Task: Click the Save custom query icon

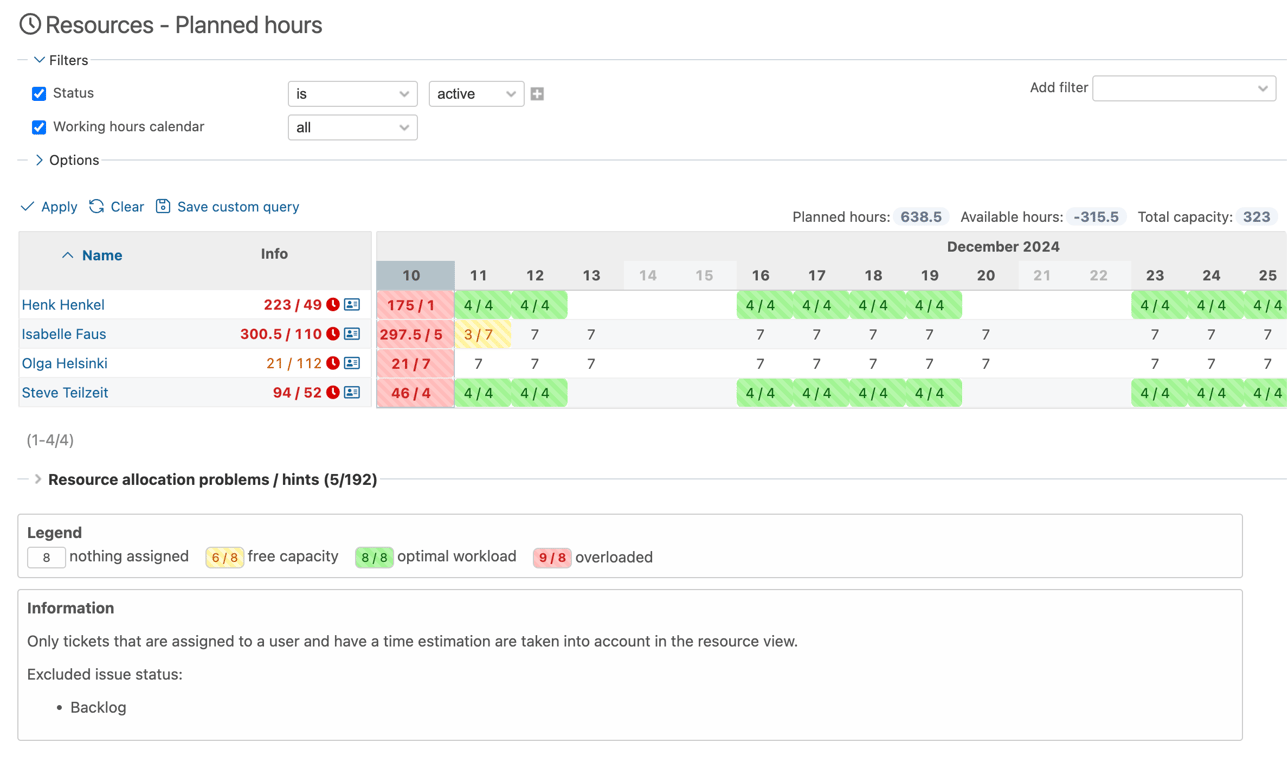Action: click(162, 206)
